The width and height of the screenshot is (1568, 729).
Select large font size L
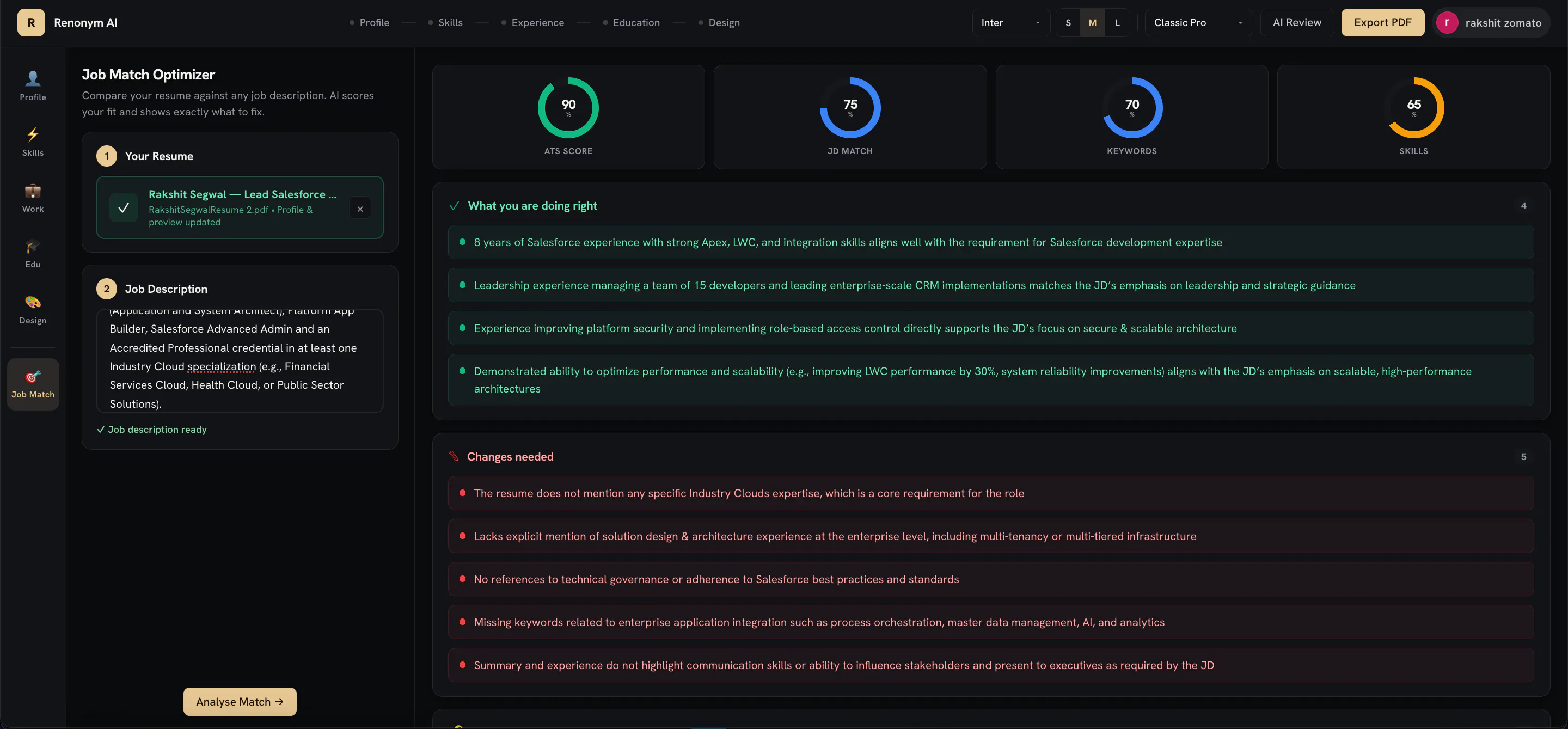point(1117,22)
